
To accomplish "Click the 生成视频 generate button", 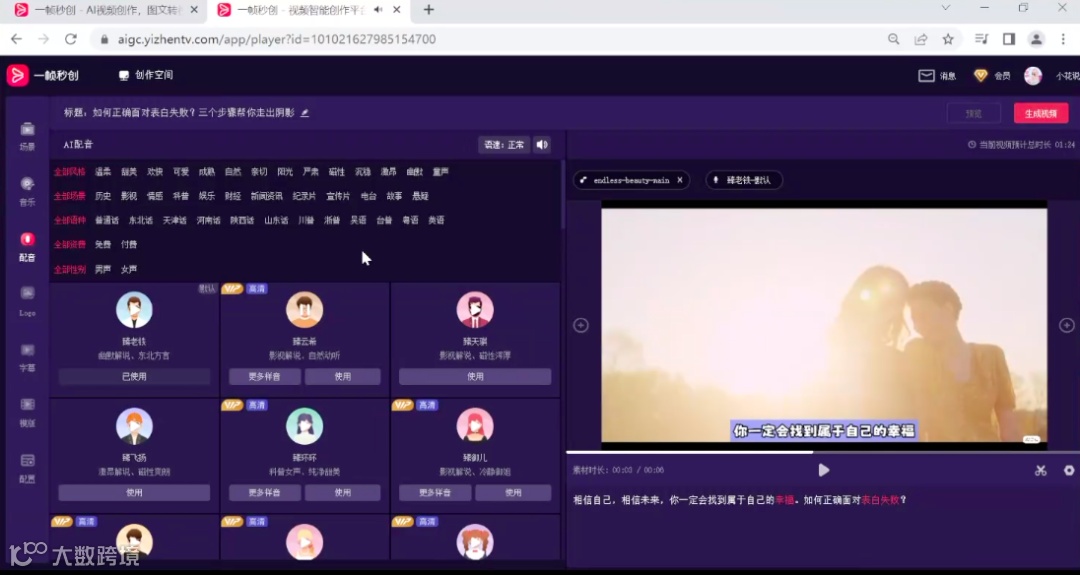I will pos(1041,113).
